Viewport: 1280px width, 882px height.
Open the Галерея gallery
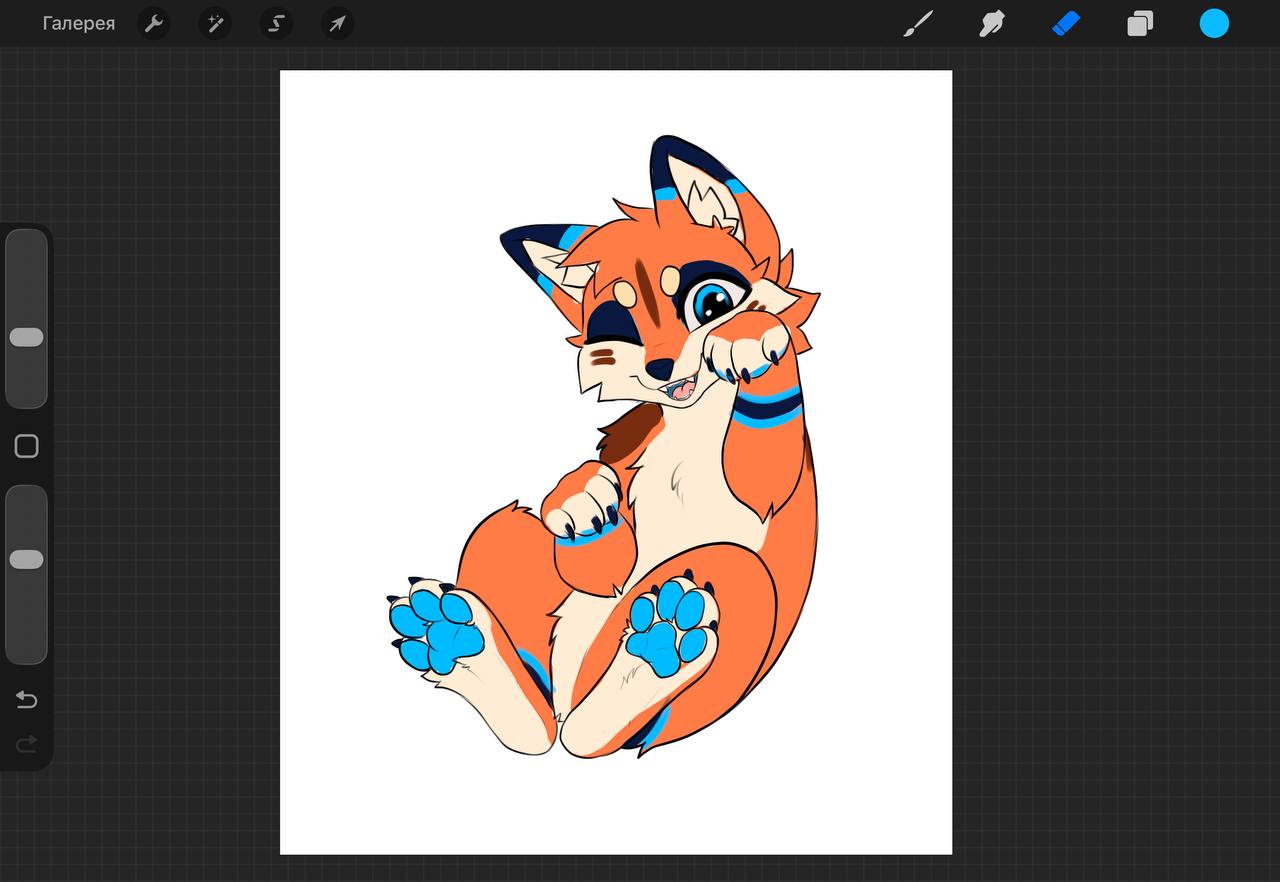(x=78, y=23)
